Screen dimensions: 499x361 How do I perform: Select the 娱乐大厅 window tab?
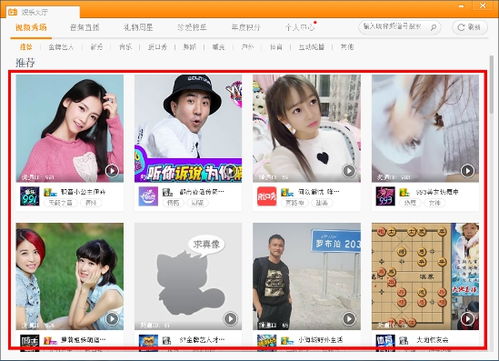(43, 12)
